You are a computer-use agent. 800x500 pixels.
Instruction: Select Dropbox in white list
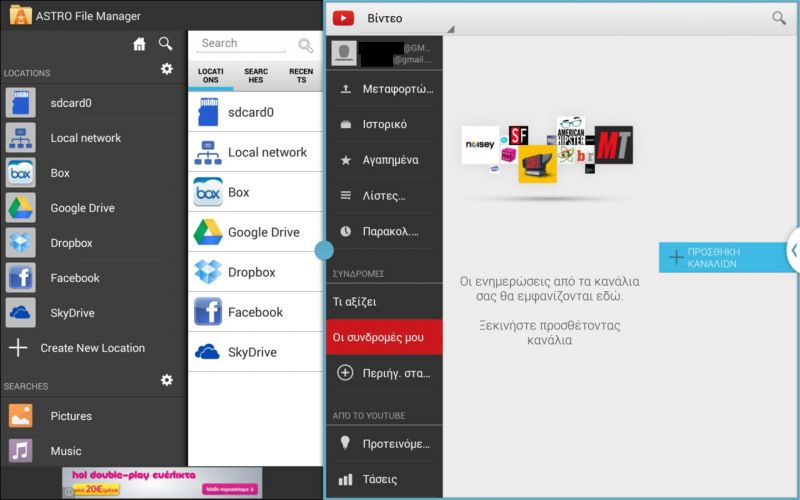(x=256, y=272)
